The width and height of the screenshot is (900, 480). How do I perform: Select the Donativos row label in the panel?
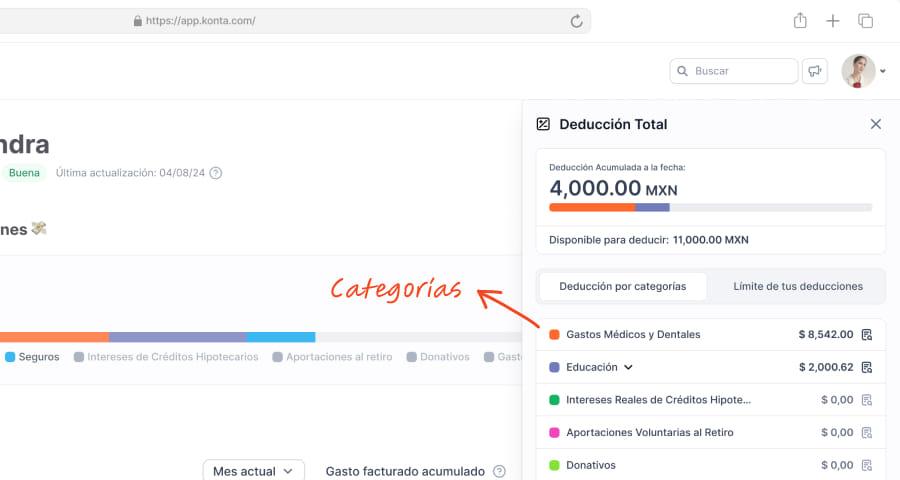pos(591,466)
